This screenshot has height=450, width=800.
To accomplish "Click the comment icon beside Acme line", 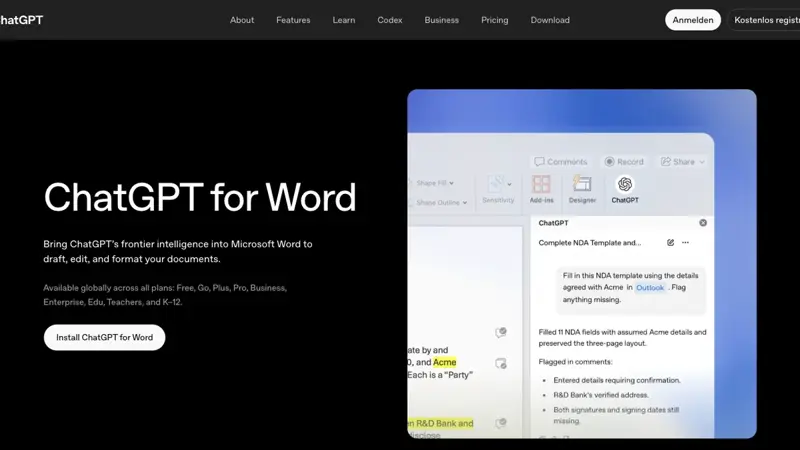I will click(501, 364).
